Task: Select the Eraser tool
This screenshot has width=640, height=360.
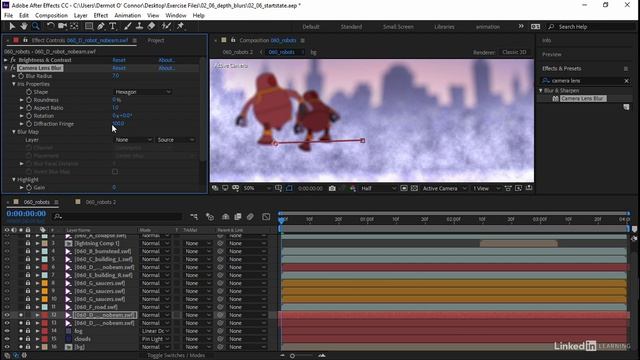Action: (151, 26)
